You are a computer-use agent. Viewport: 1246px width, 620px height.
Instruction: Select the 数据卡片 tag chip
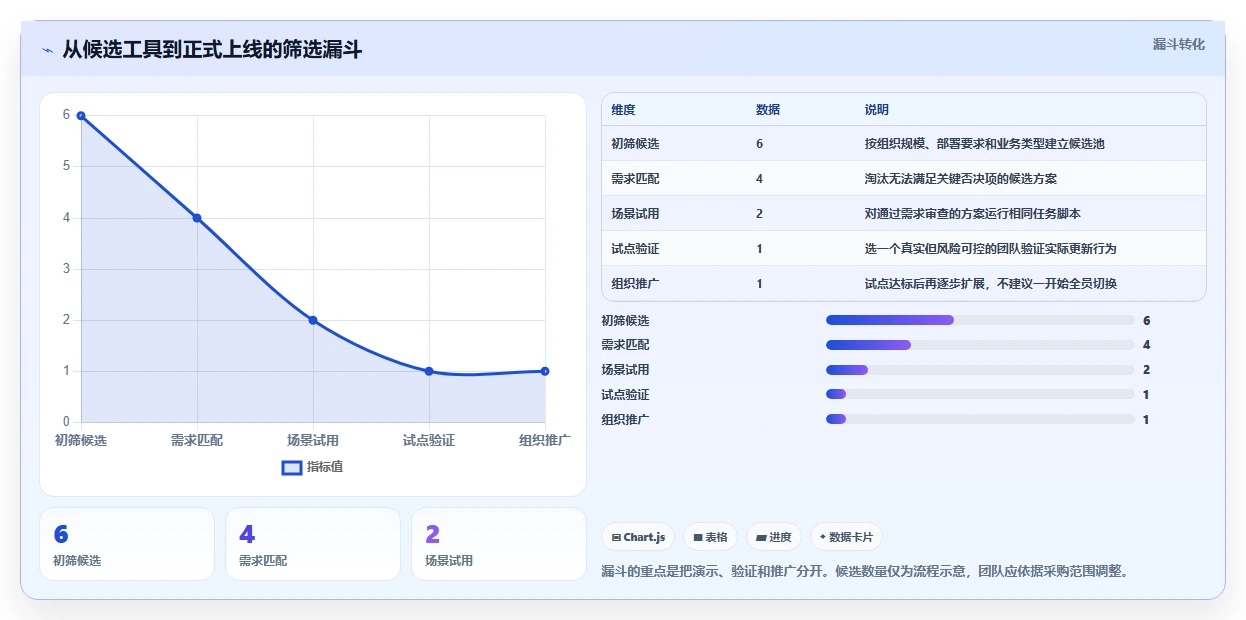846,537
